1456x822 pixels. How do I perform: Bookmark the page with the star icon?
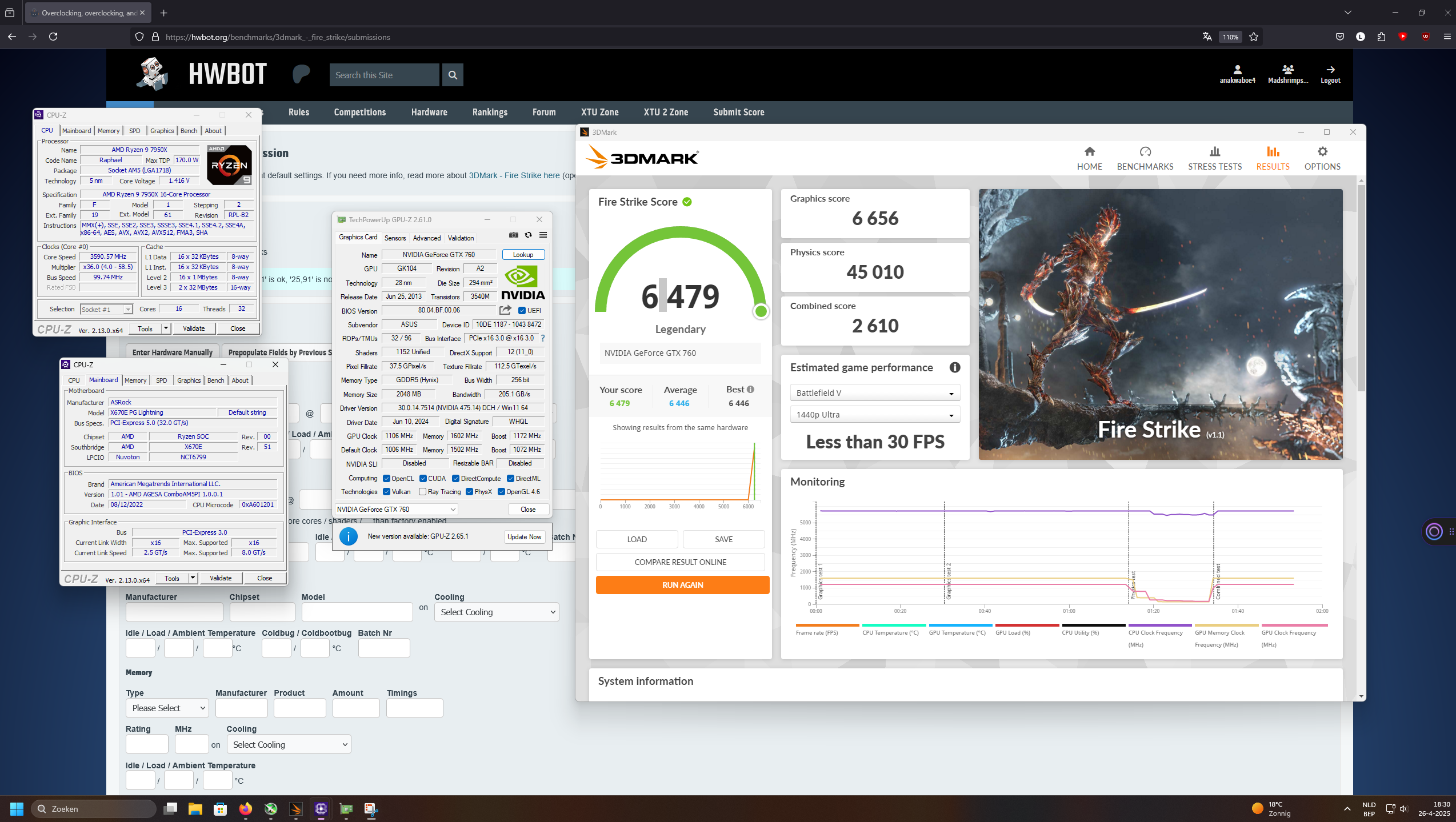click(1253, 37)
